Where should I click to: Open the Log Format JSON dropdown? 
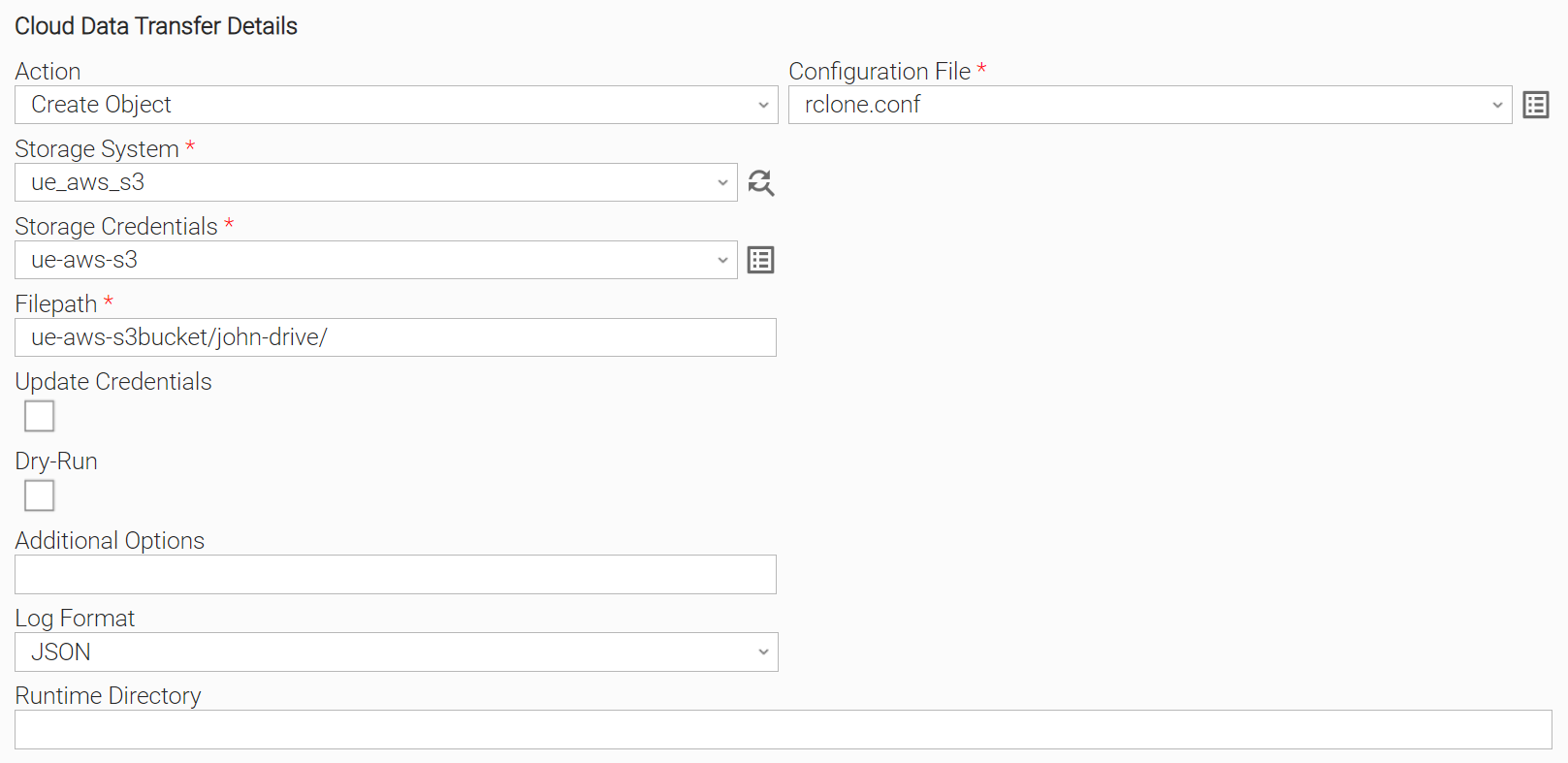[397, 652]
